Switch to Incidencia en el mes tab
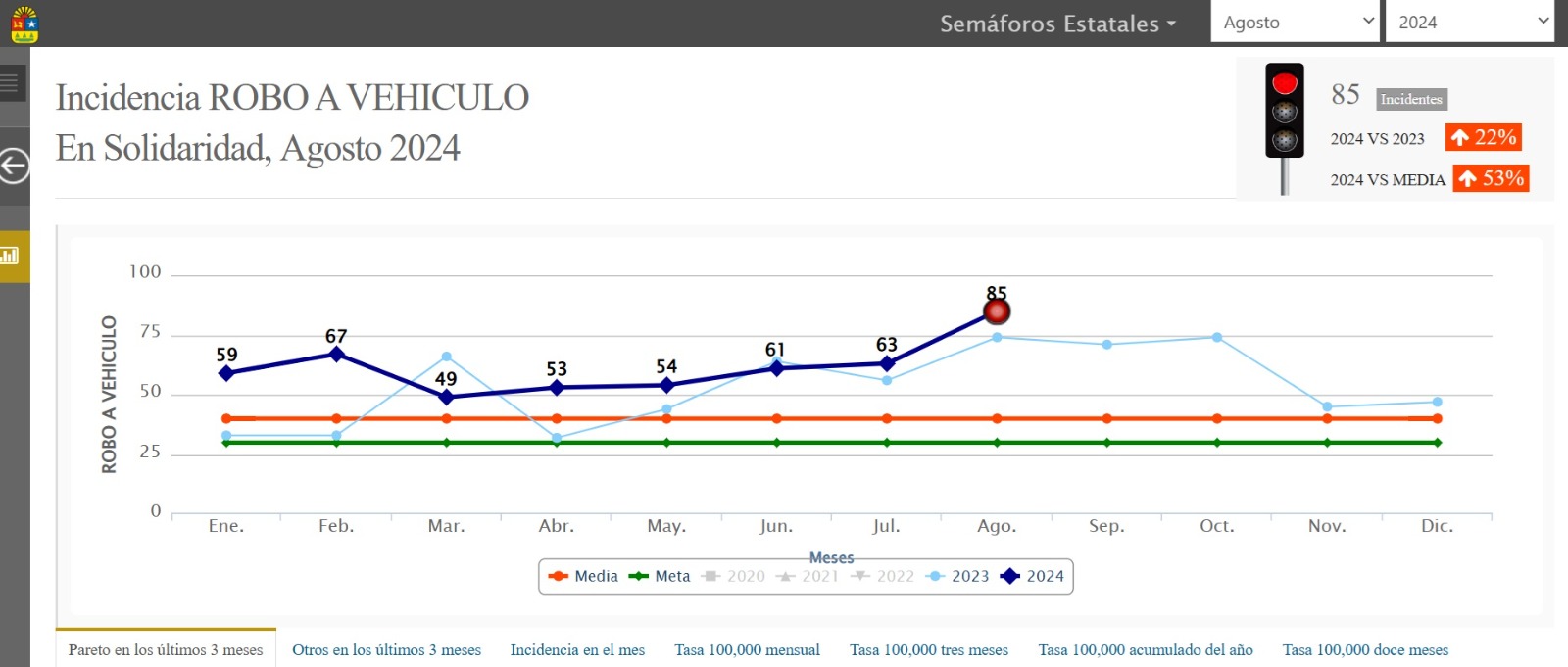Screen dimensions: 1568x667 (x=577, y=649)
